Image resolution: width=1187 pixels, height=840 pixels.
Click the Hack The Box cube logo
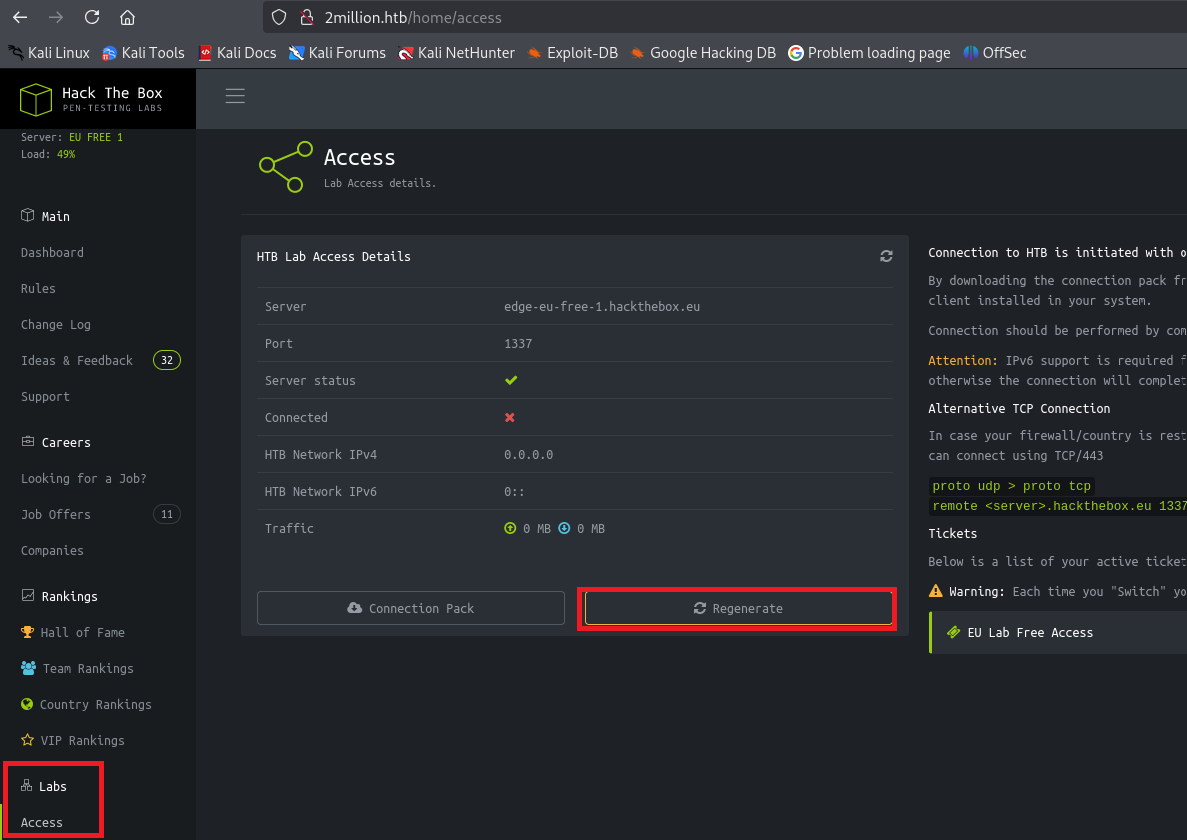pos(36,99)
